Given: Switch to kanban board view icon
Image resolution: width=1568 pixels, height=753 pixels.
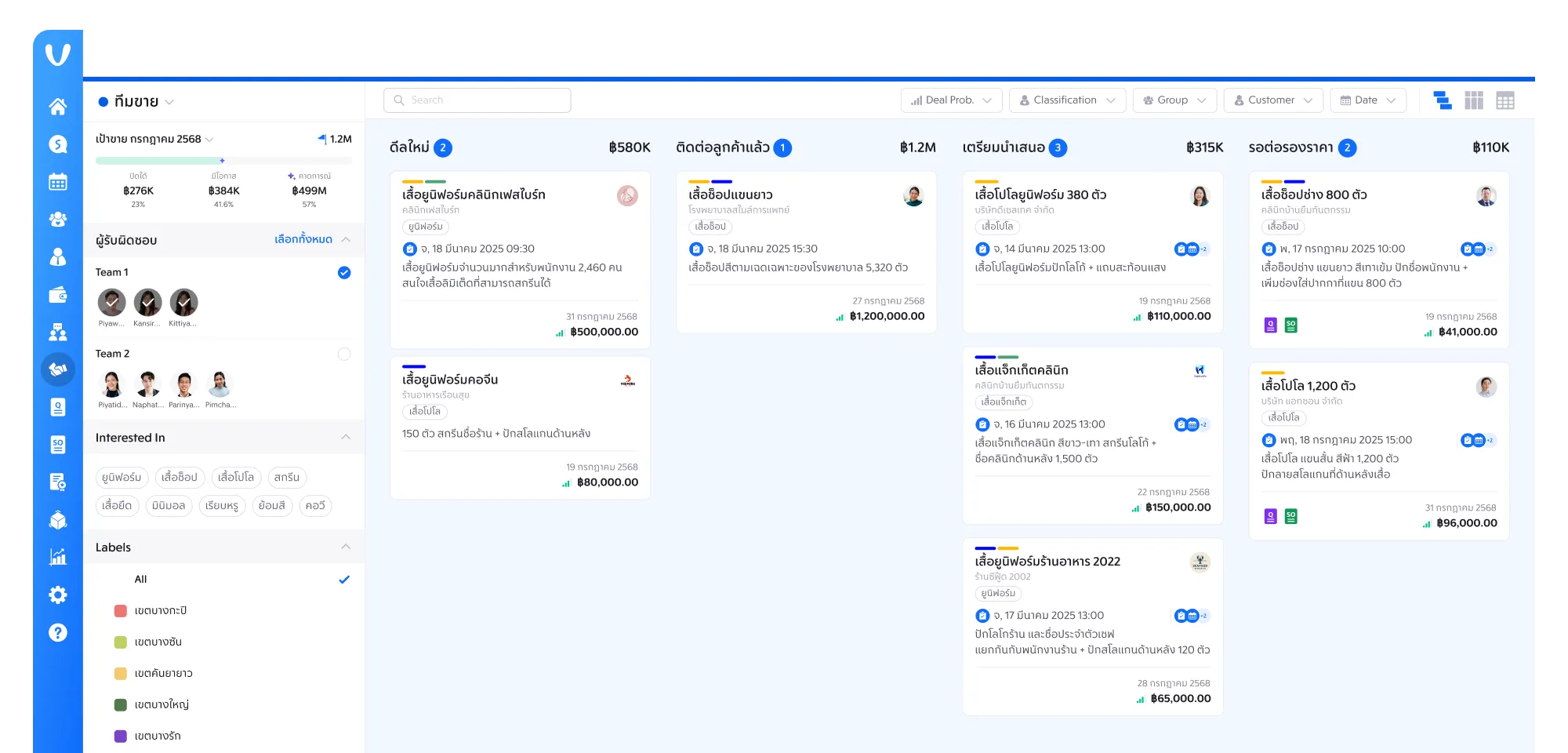Looking at the screenshot, I should point(1443,100).
